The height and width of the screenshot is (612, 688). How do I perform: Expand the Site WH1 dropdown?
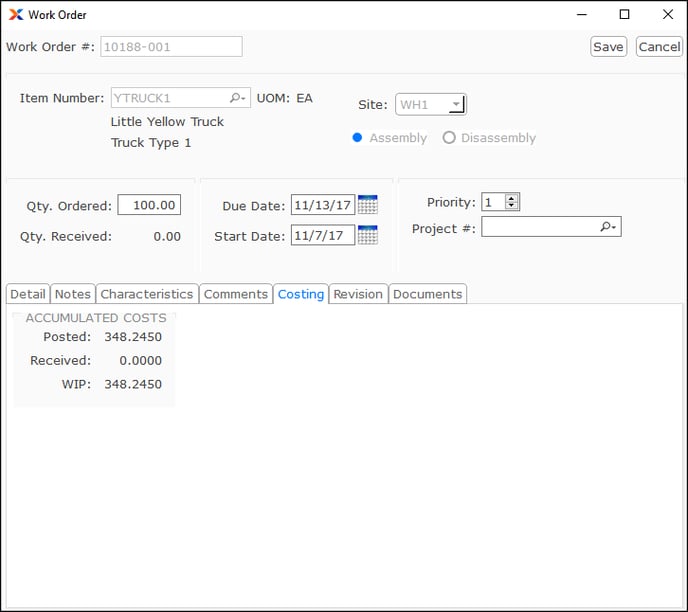pyautogui.click(x=456, y=104)
